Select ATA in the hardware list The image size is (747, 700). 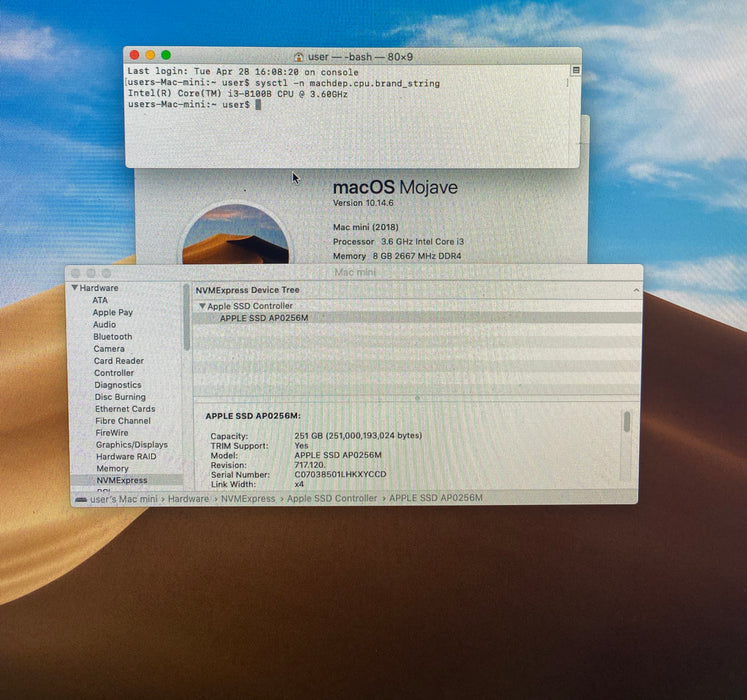(100, 300)
